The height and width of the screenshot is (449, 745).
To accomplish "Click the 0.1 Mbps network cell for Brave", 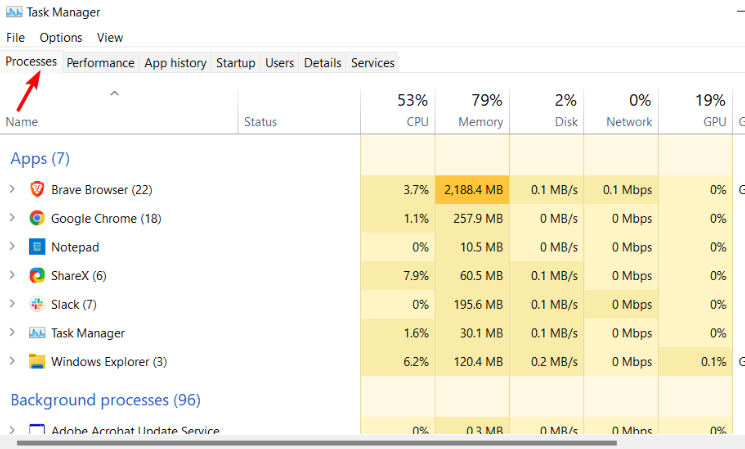I will pyautogui.click(x=621, y=190).
